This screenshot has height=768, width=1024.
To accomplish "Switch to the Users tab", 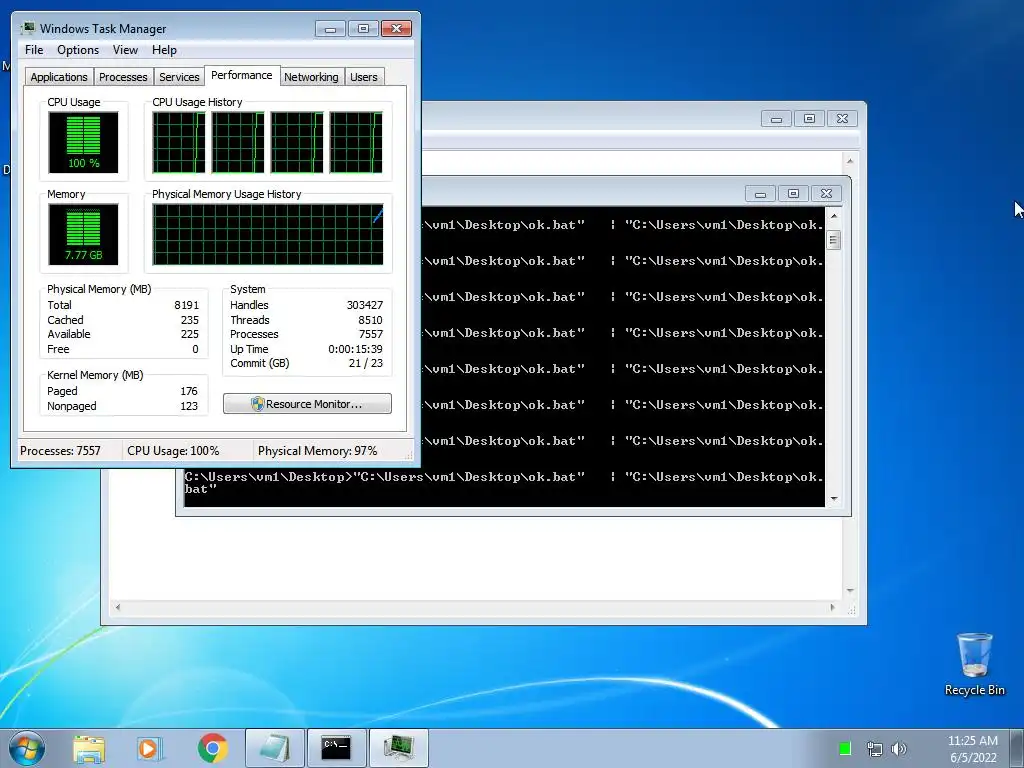I will (x=364, y=77).
